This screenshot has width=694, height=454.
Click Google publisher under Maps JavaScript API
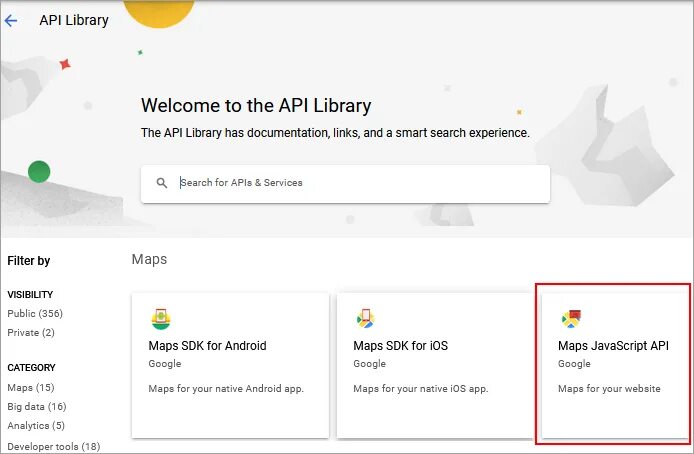(574, 364)
